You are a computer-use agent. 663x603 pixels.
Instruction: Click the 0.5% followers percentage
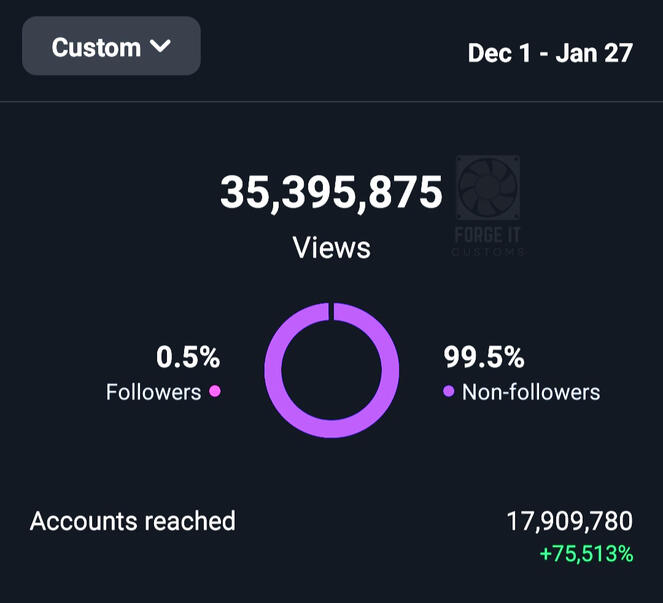tap(188, 357)
